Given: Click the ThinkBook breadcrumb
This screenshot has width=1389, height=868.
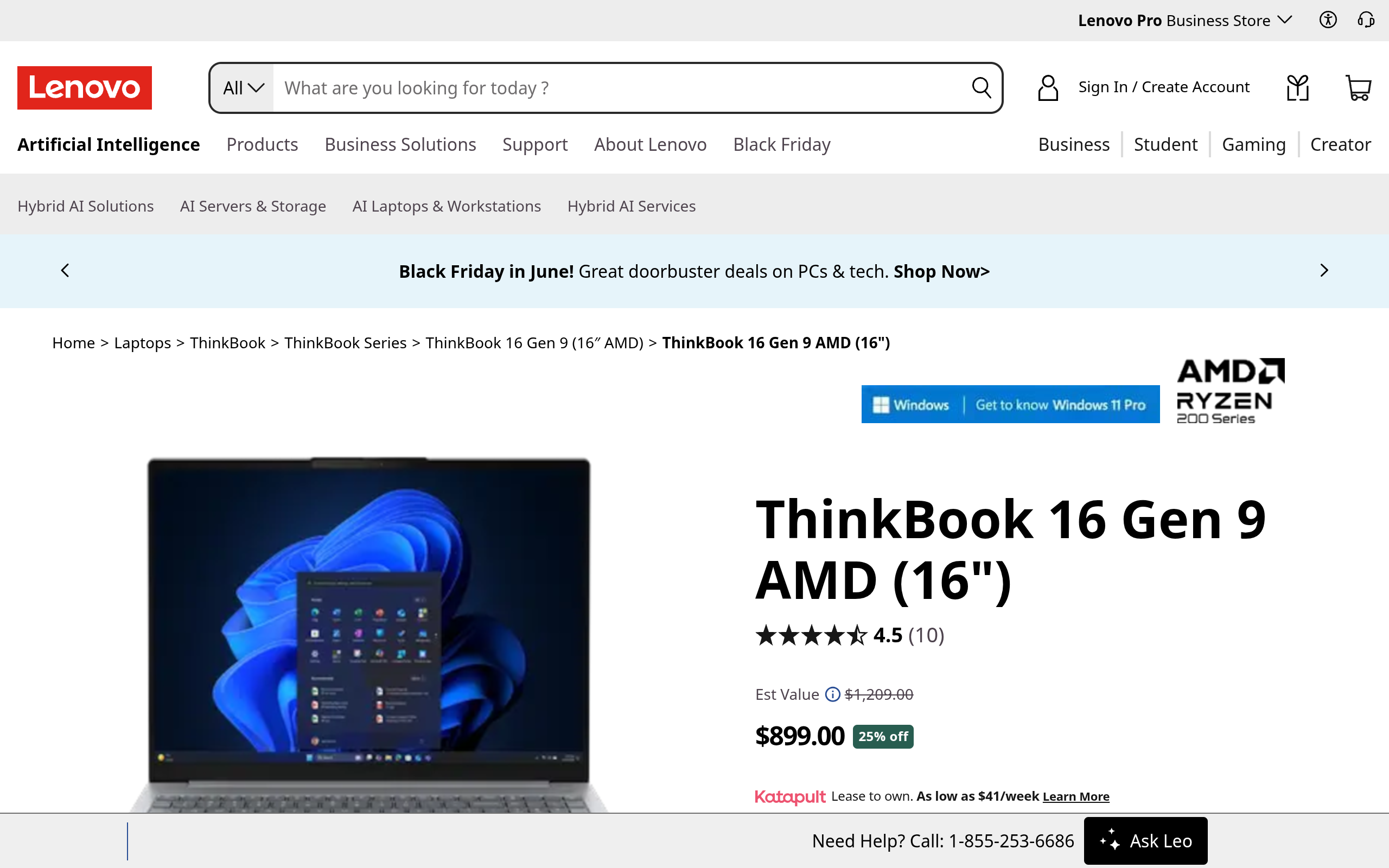Looking at the screenshot, I should click(x=227, y=343).
